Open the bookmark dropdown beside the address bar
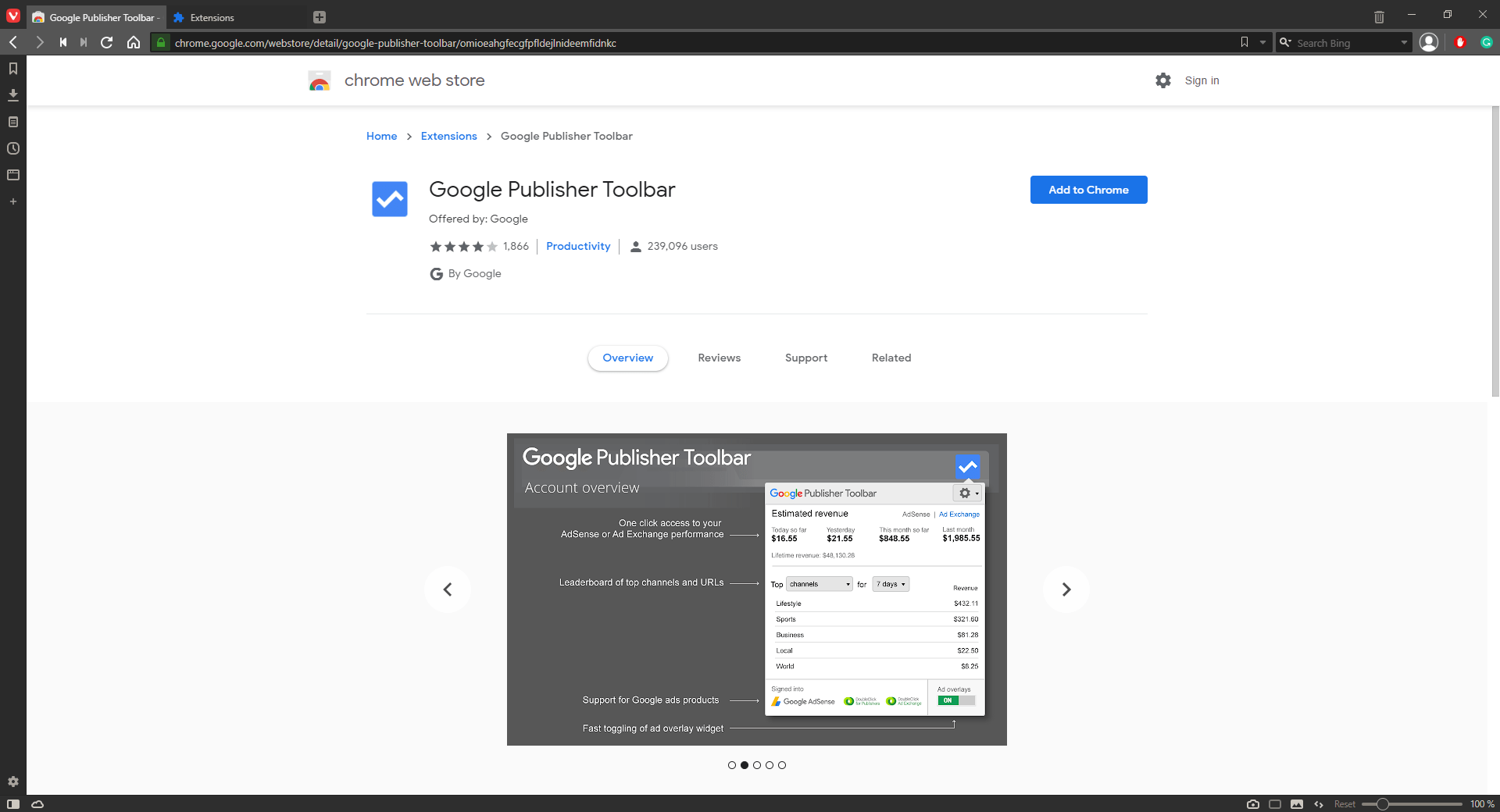 [1263, 42]
